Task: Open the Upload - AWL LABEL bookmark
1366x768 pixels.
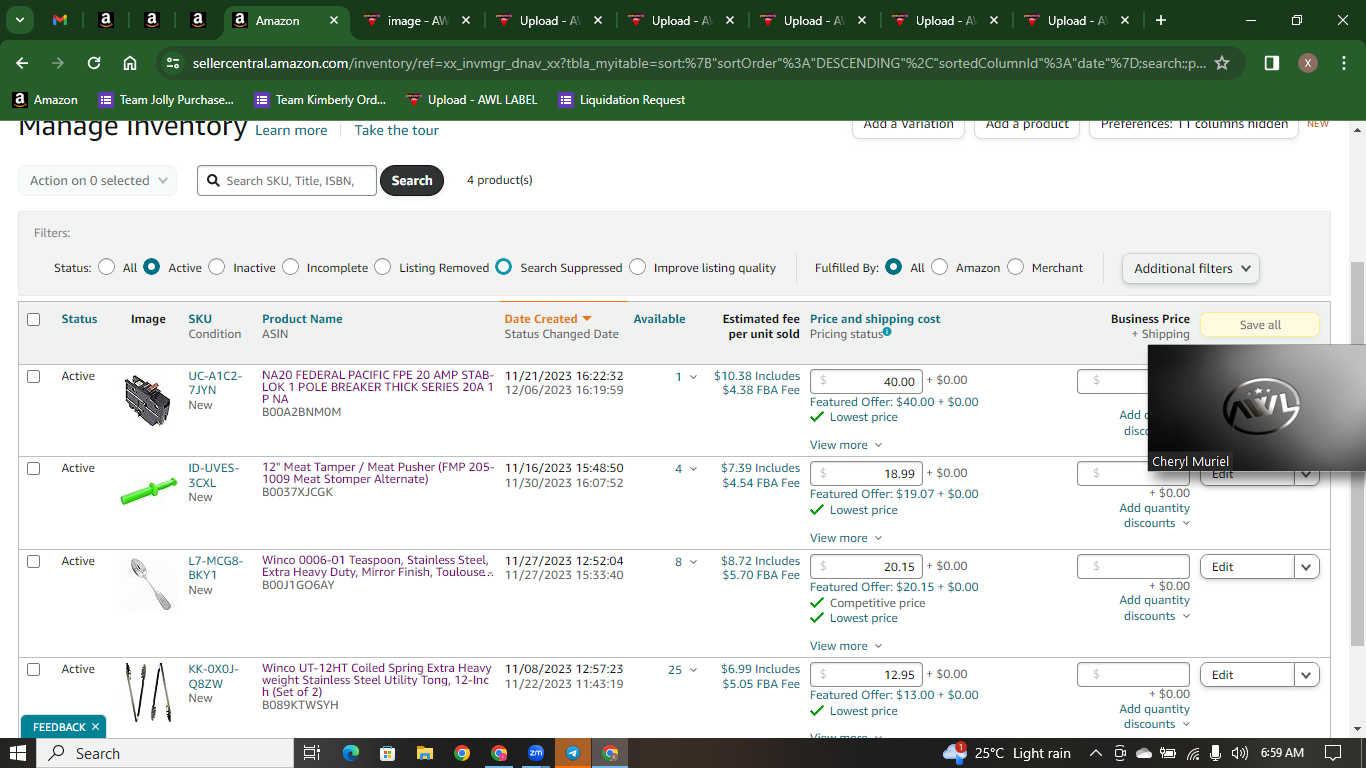Action: (x=472, y=100)
